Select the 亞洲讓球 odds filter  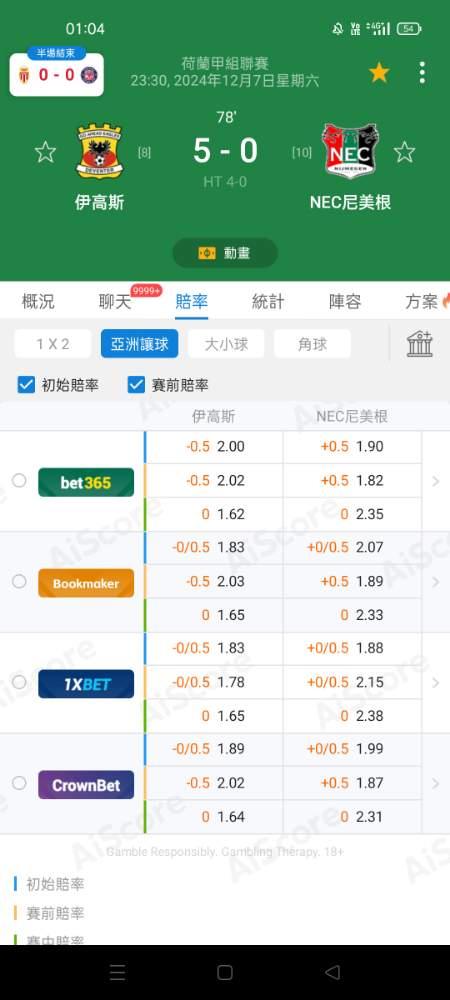point(140,344)
